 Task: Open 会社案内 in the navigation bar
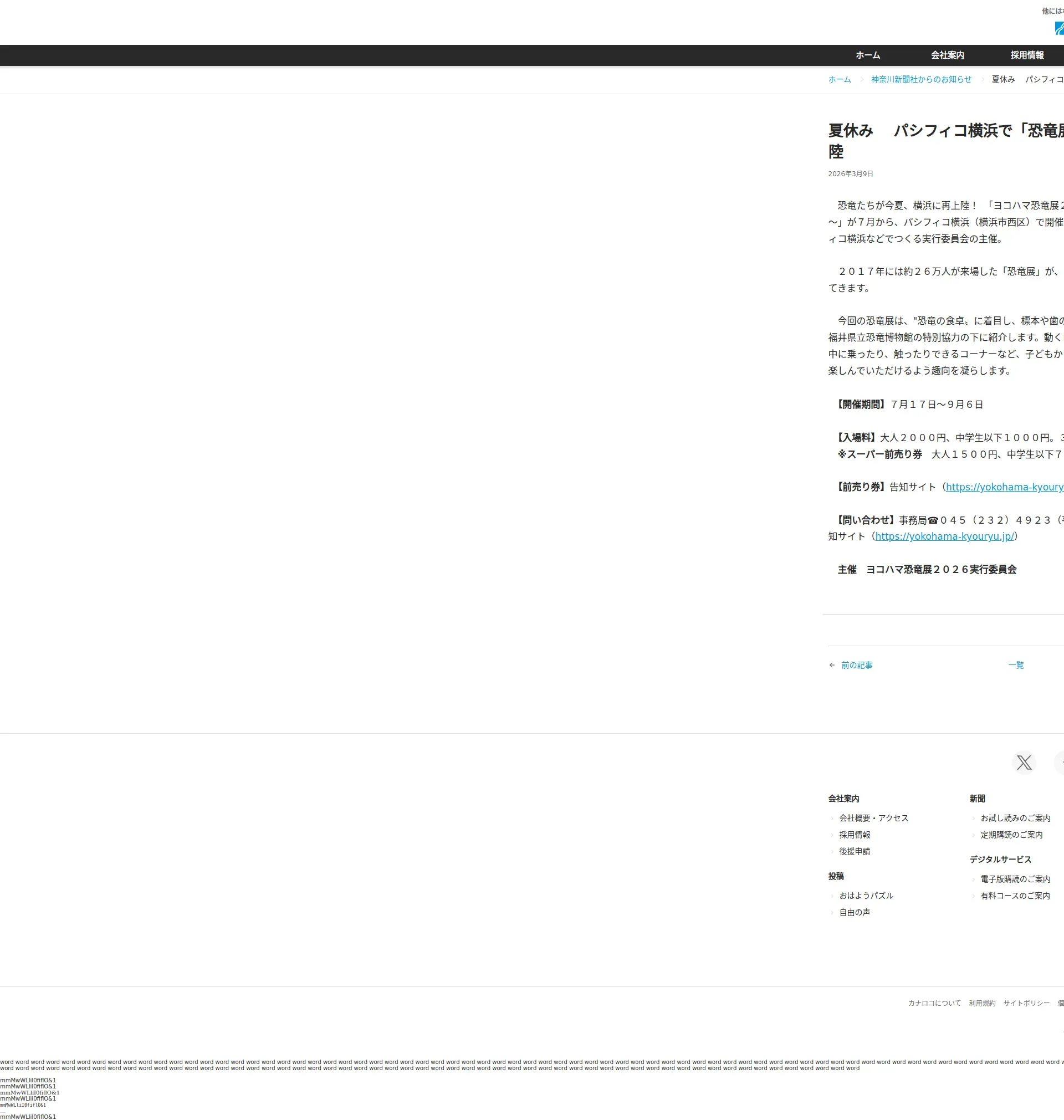(x=947, y=55)
